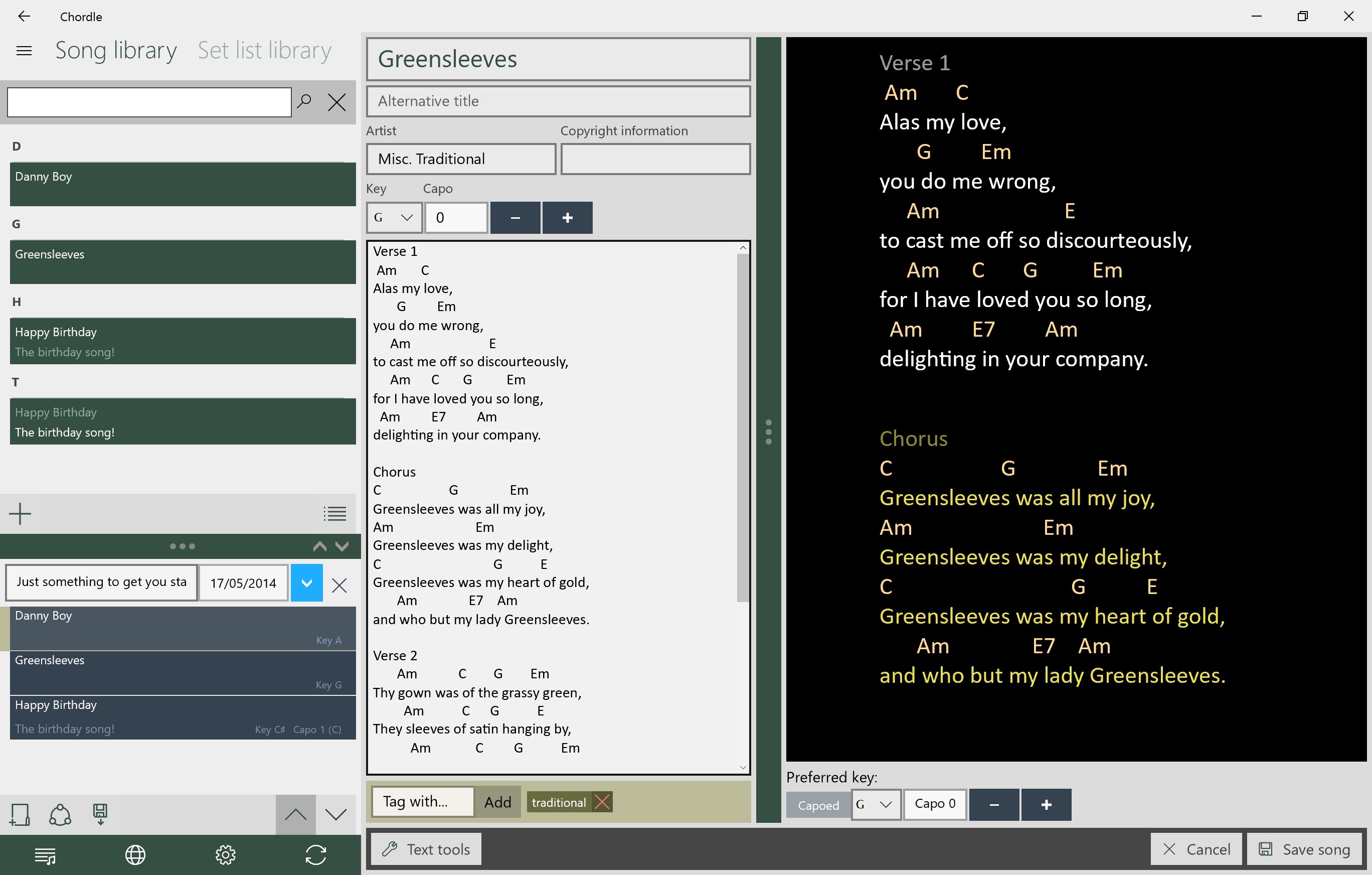Select the Song library tab
Screen dimensions: 1372x875
pos(116,51)
